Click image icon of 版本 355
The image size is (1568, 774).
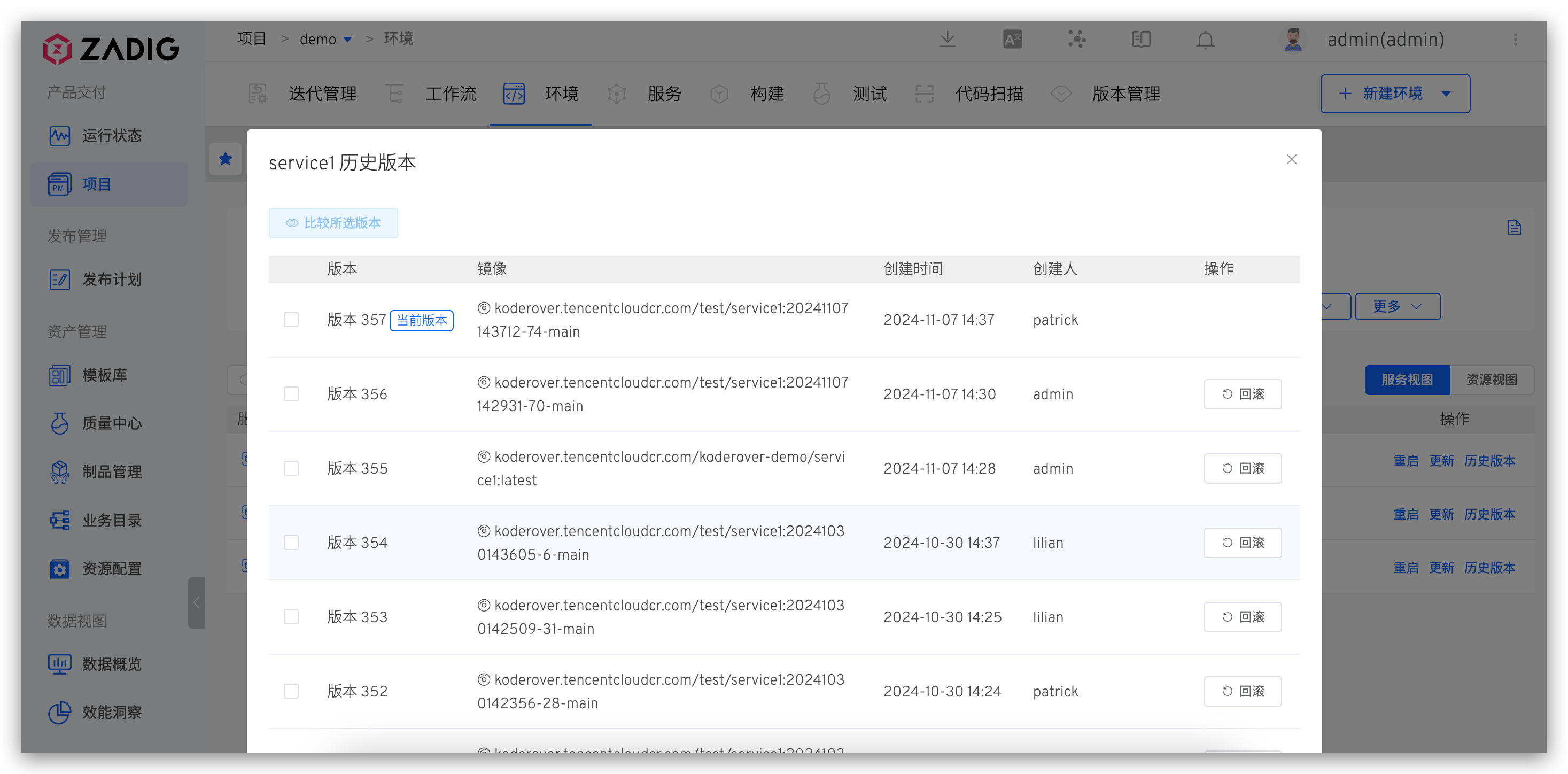483,456
